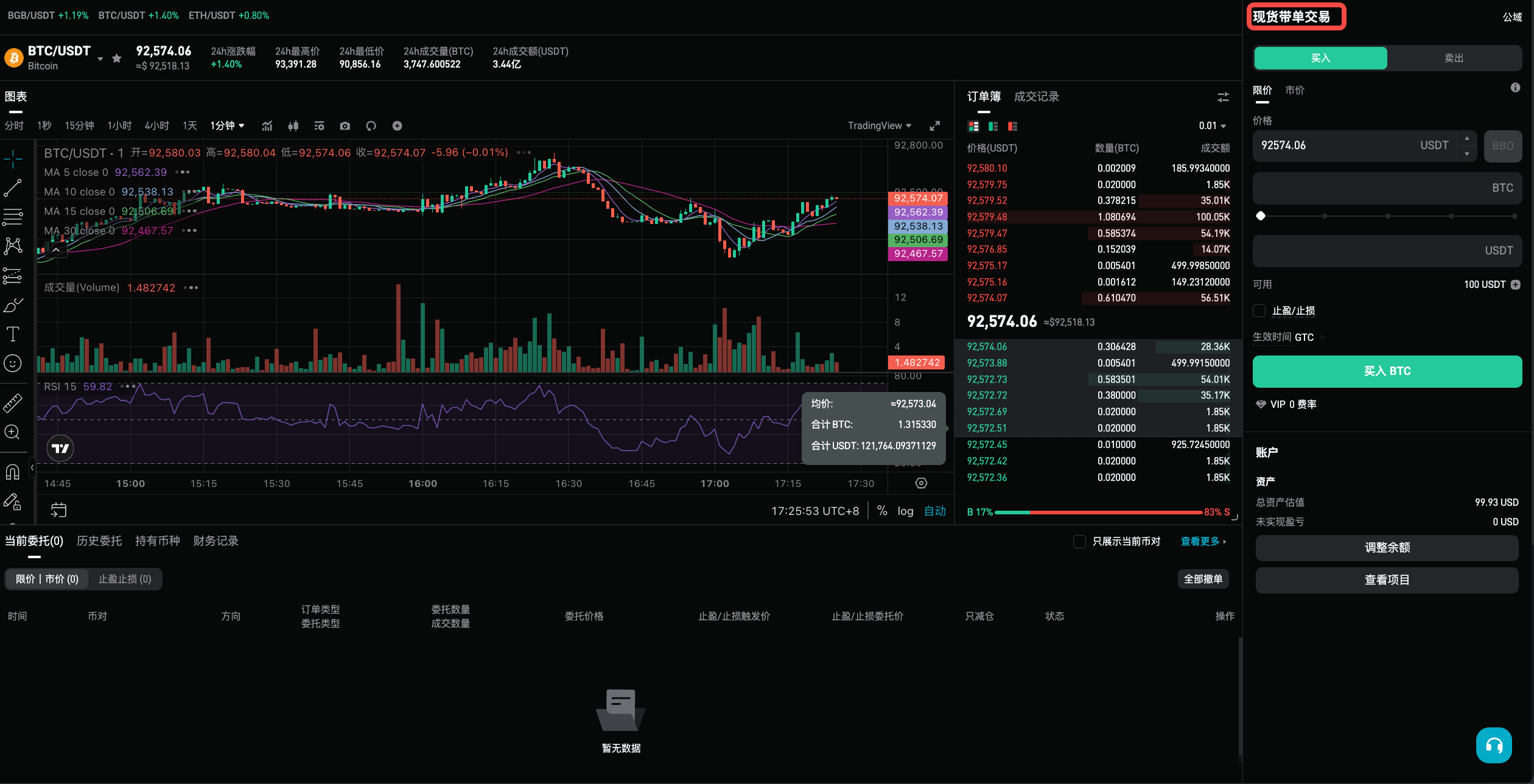Viewport: 1534px width, 784px height.
Task: Click the 买入 BTC button
Action: click(1387, 371)
